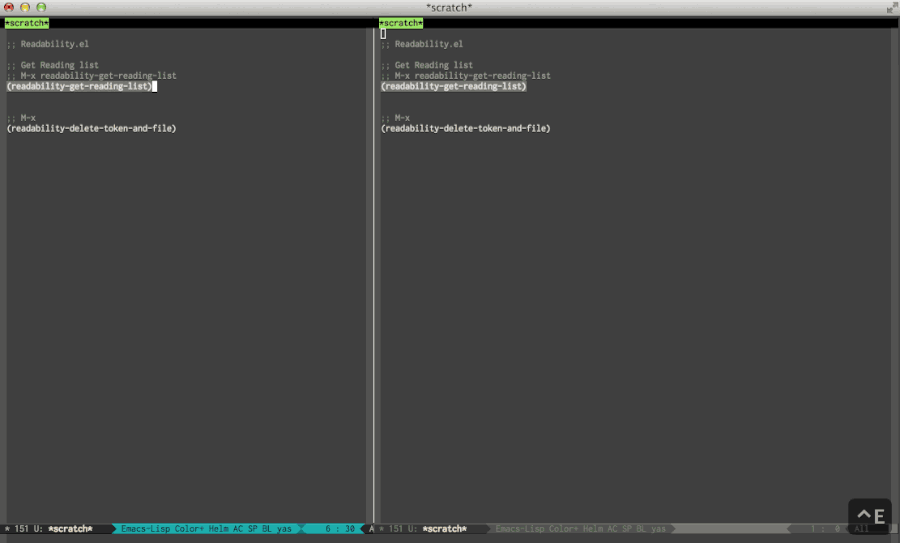Click Helm minor mode in left mode line

(x=218, y=529)
